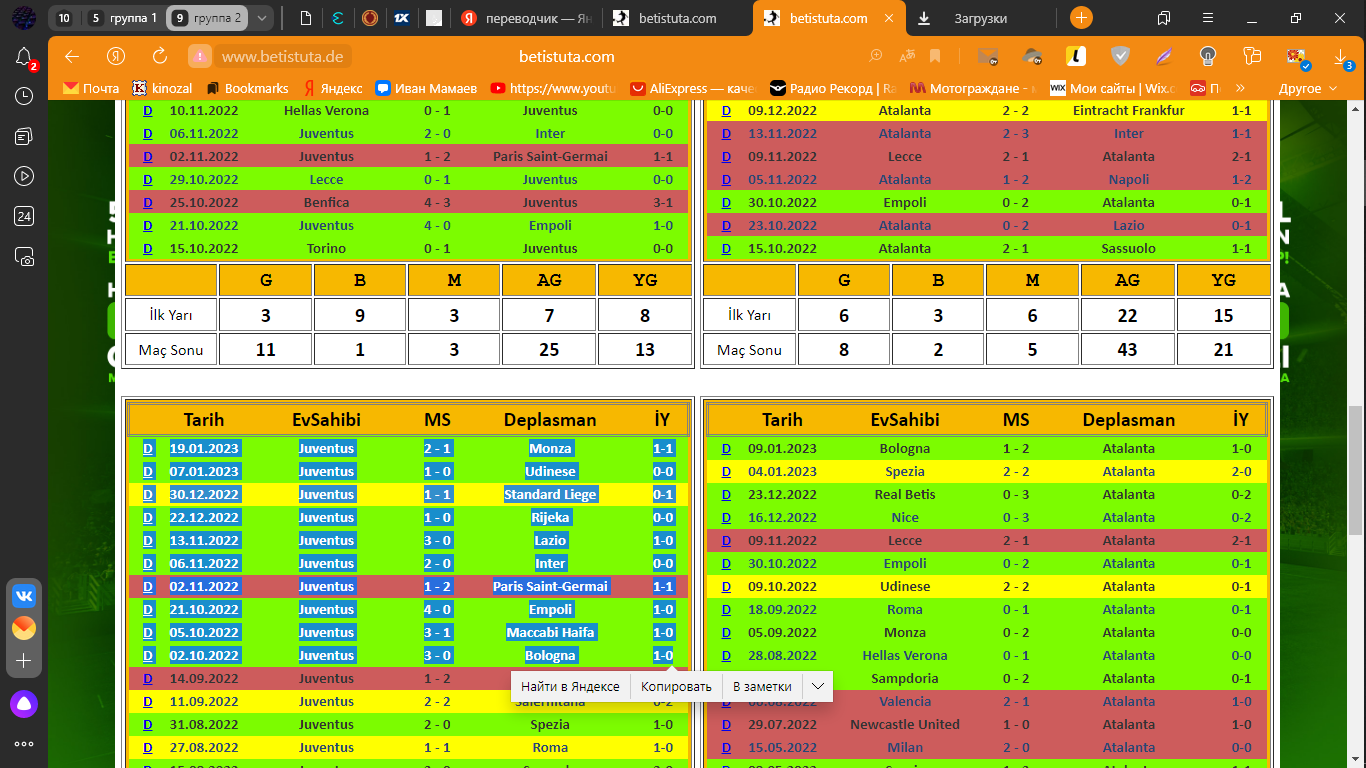Take a screenshot with camera sidebar icon

(24, 256)
